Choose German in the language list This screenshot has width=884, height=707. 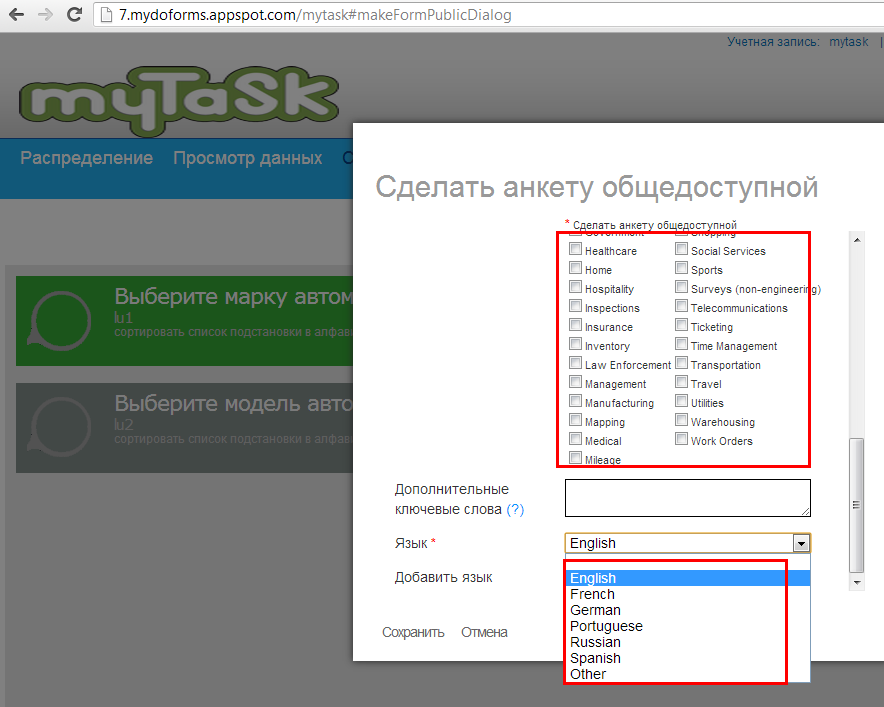pyautogui.click(x=595, y=610)
